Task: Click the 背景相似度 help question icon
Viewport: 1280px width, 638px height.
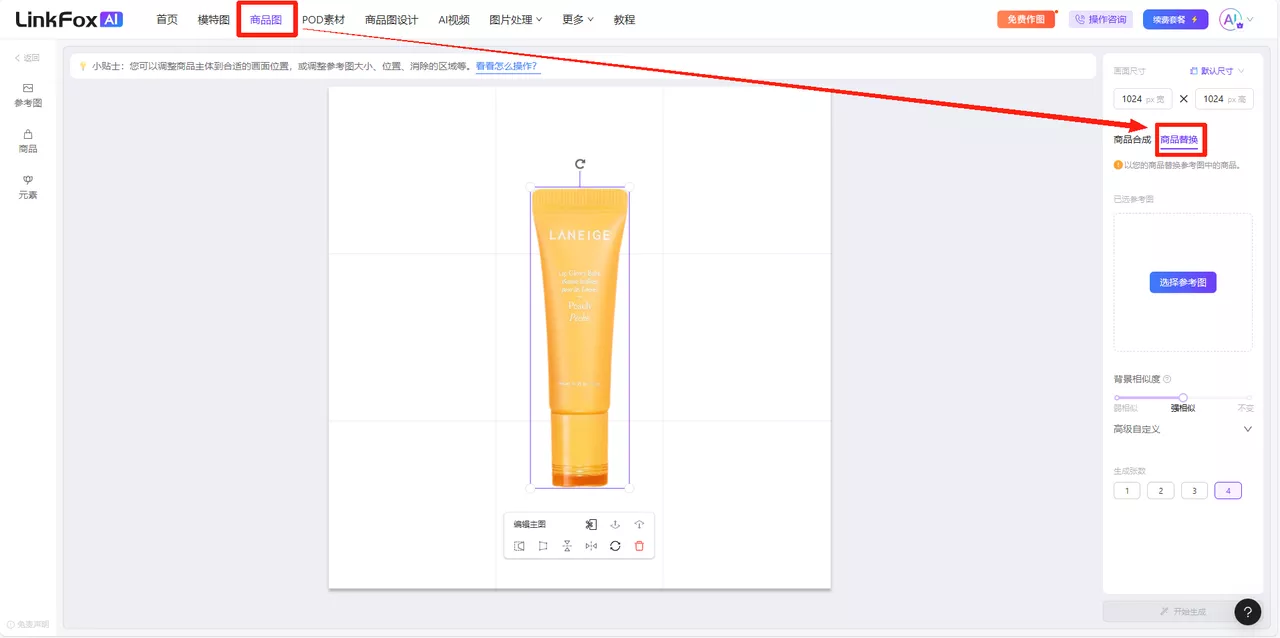Action: click(1167, 379)
